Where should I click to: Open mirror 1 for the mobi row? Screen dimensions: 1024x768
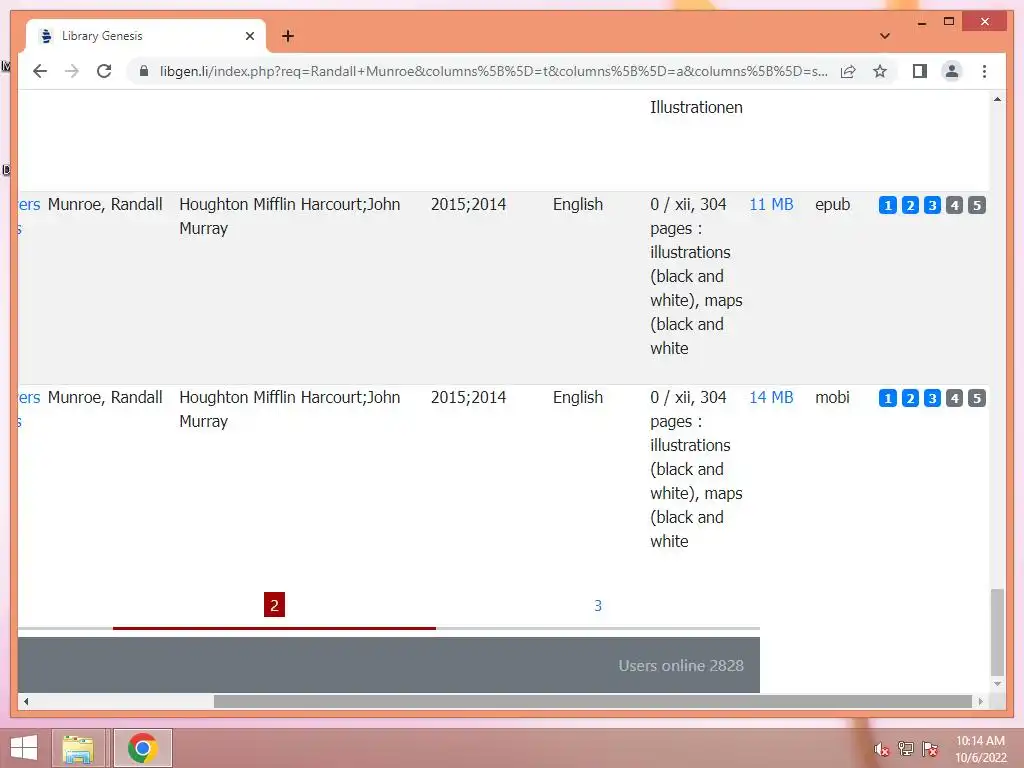tap(888, 398)
